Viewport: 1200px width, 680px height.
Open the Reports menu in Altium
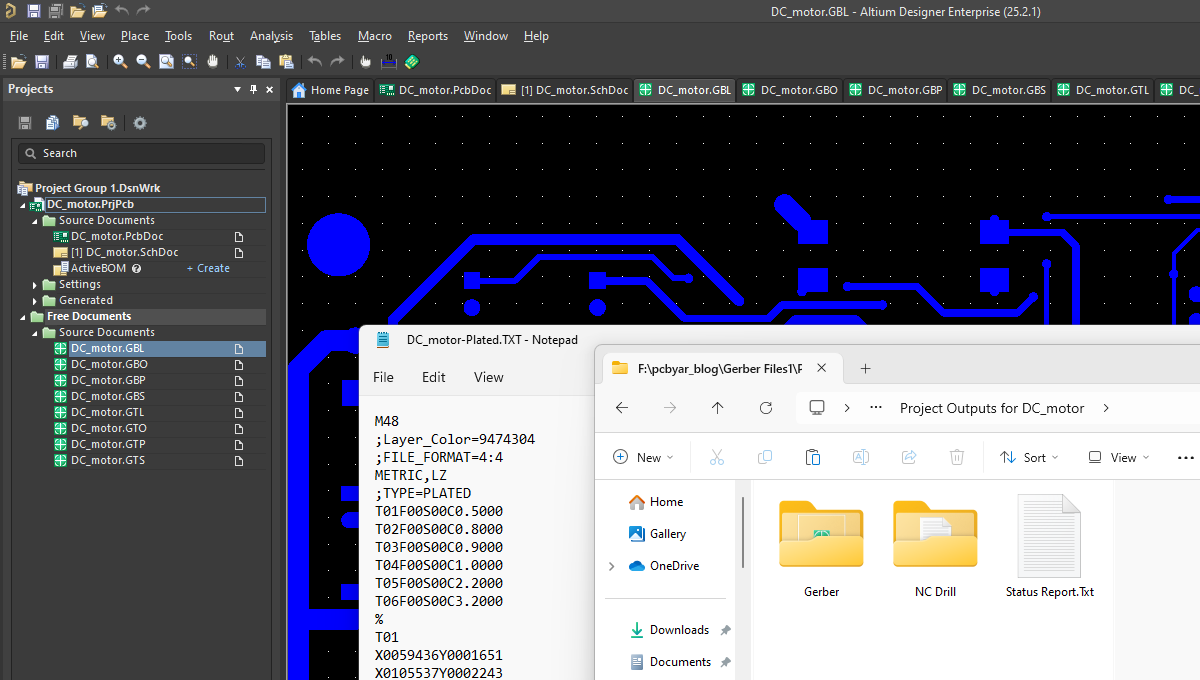point(428,36)
